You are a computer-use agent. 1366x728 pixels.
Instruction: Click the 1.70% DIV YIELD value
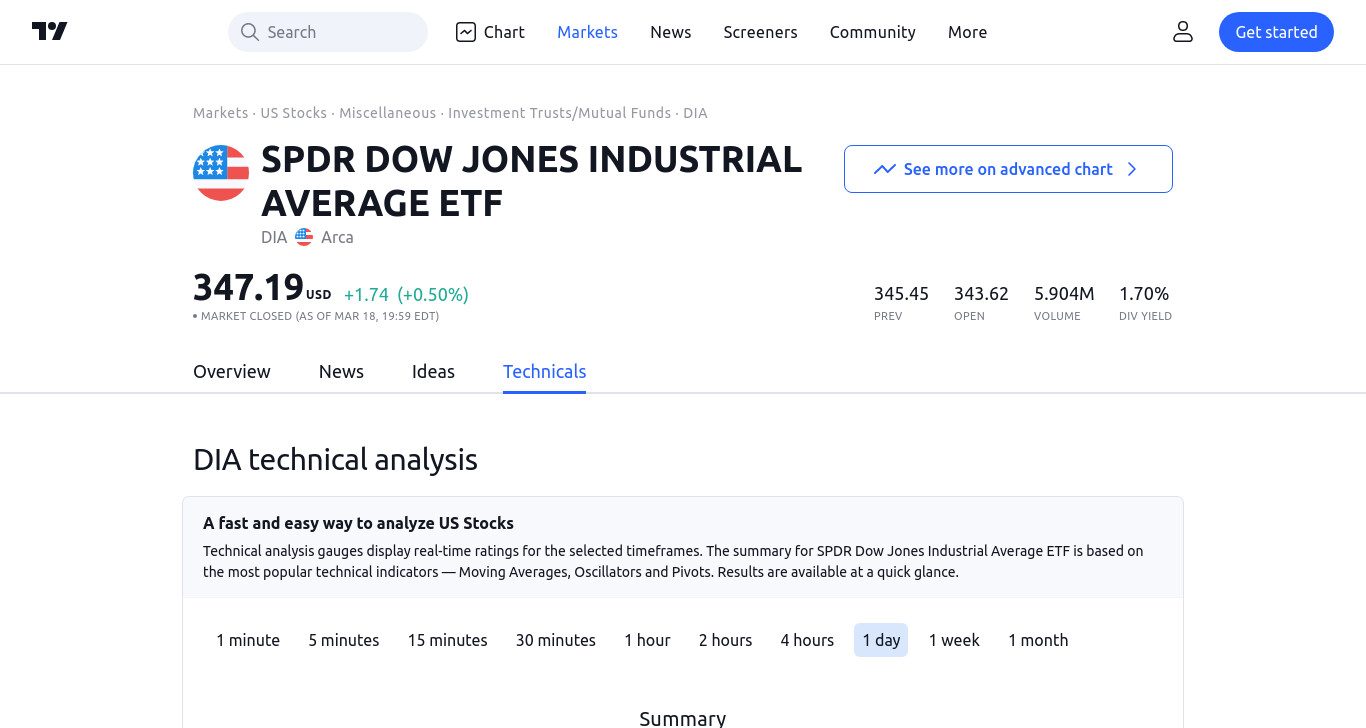point(1144,294)
